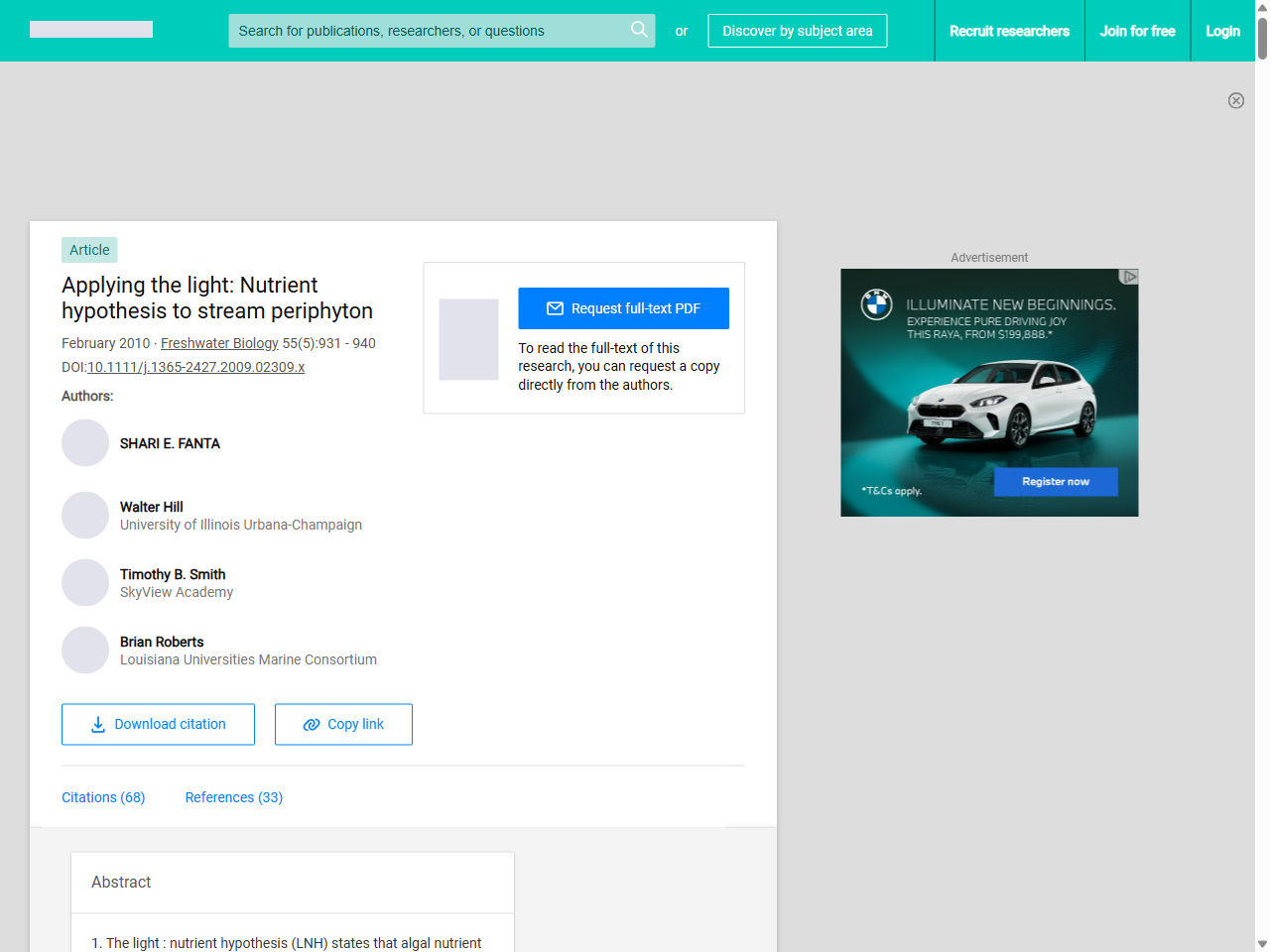Switch to References (33) tab
Screen dimensions: 1270x952
click(x=233, y=797)
